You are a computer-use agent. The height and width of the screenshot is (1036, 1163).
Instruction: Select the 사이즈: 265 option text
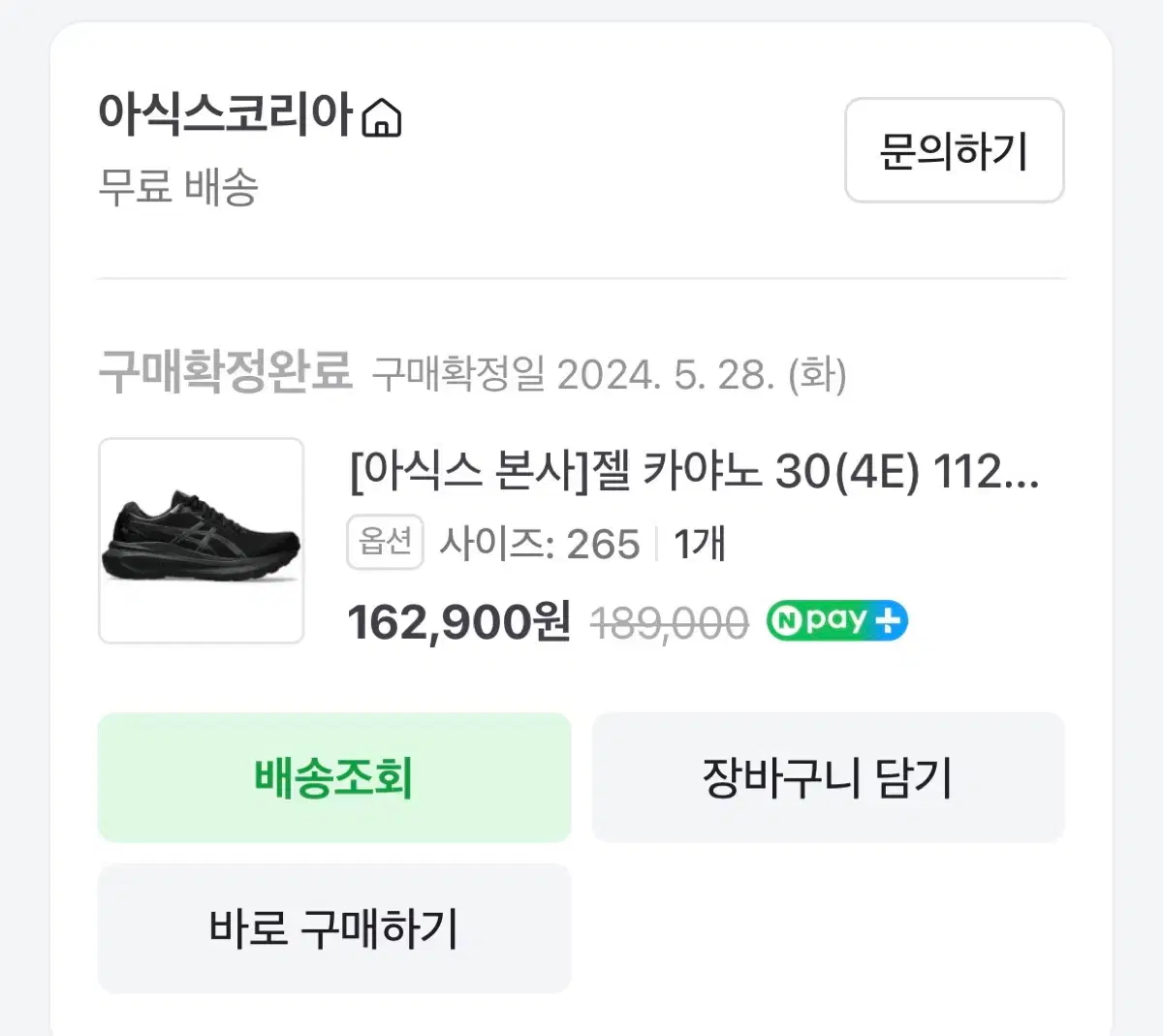tap(540, 544)
